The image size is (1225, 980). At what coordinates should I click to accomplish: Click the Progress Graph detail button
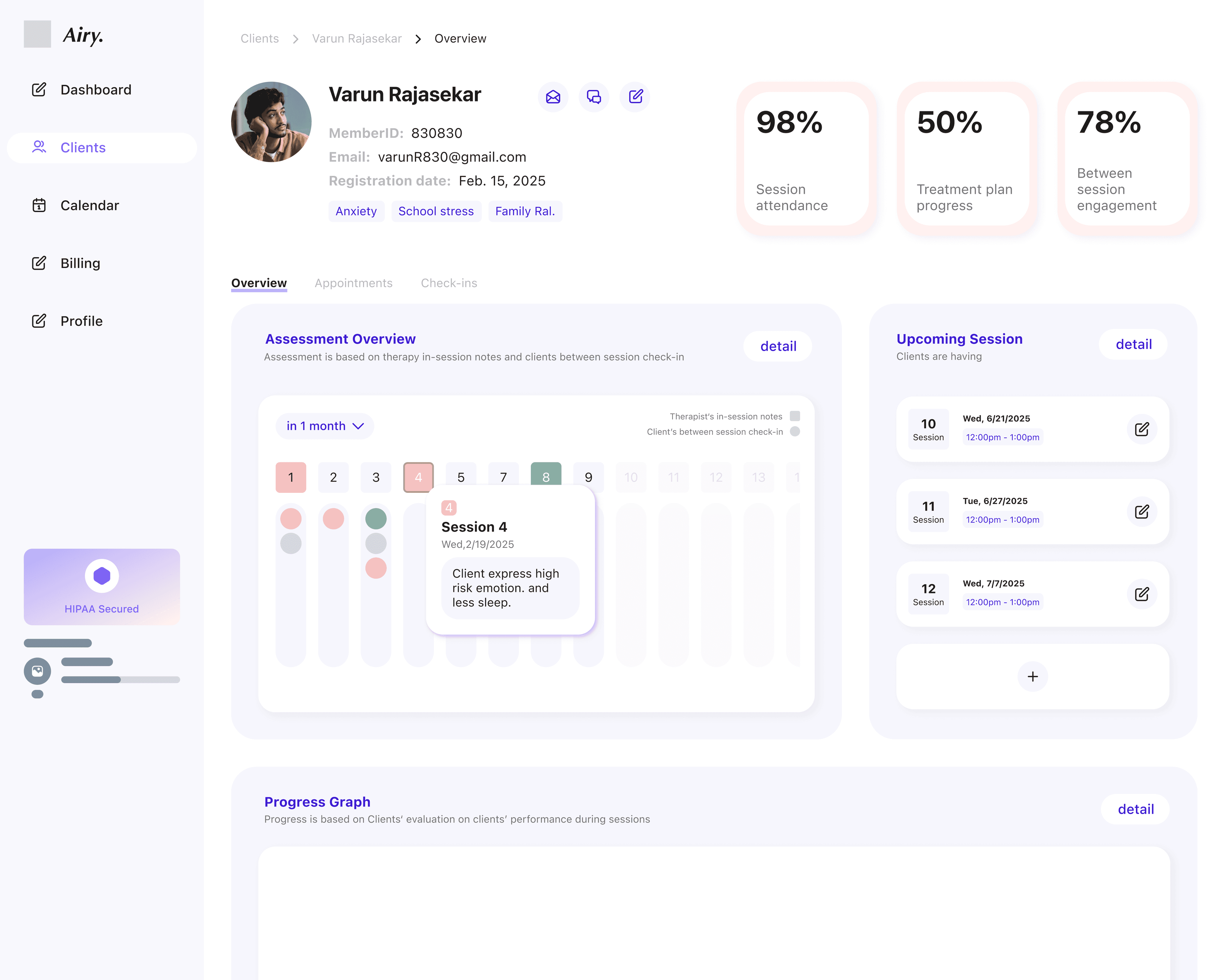(1135, 809)
